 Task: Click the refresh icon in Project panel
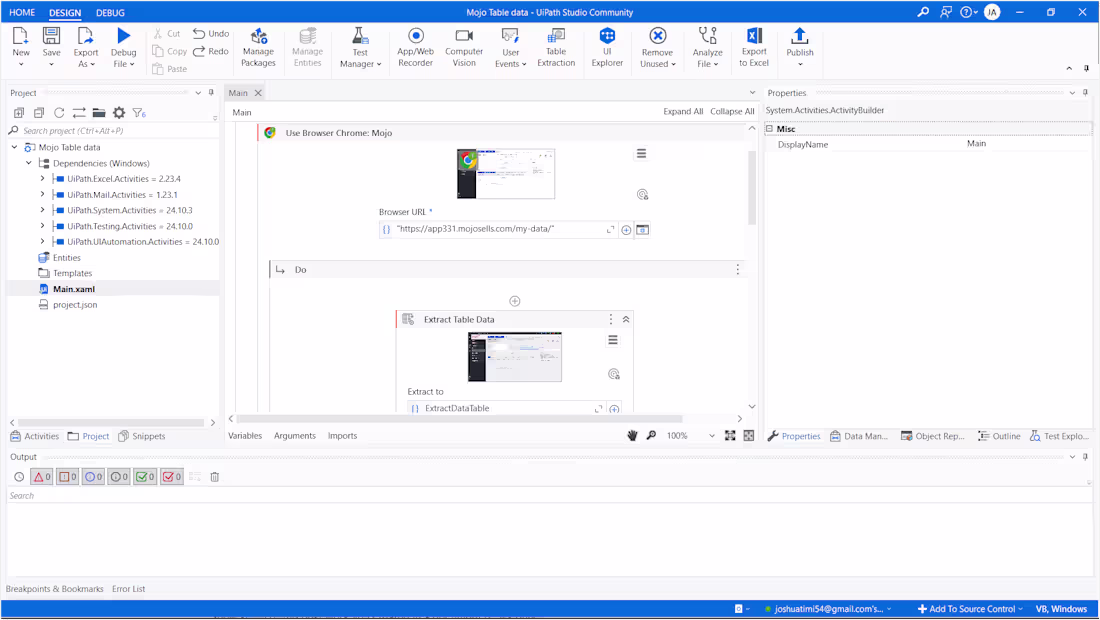(59, 113)
